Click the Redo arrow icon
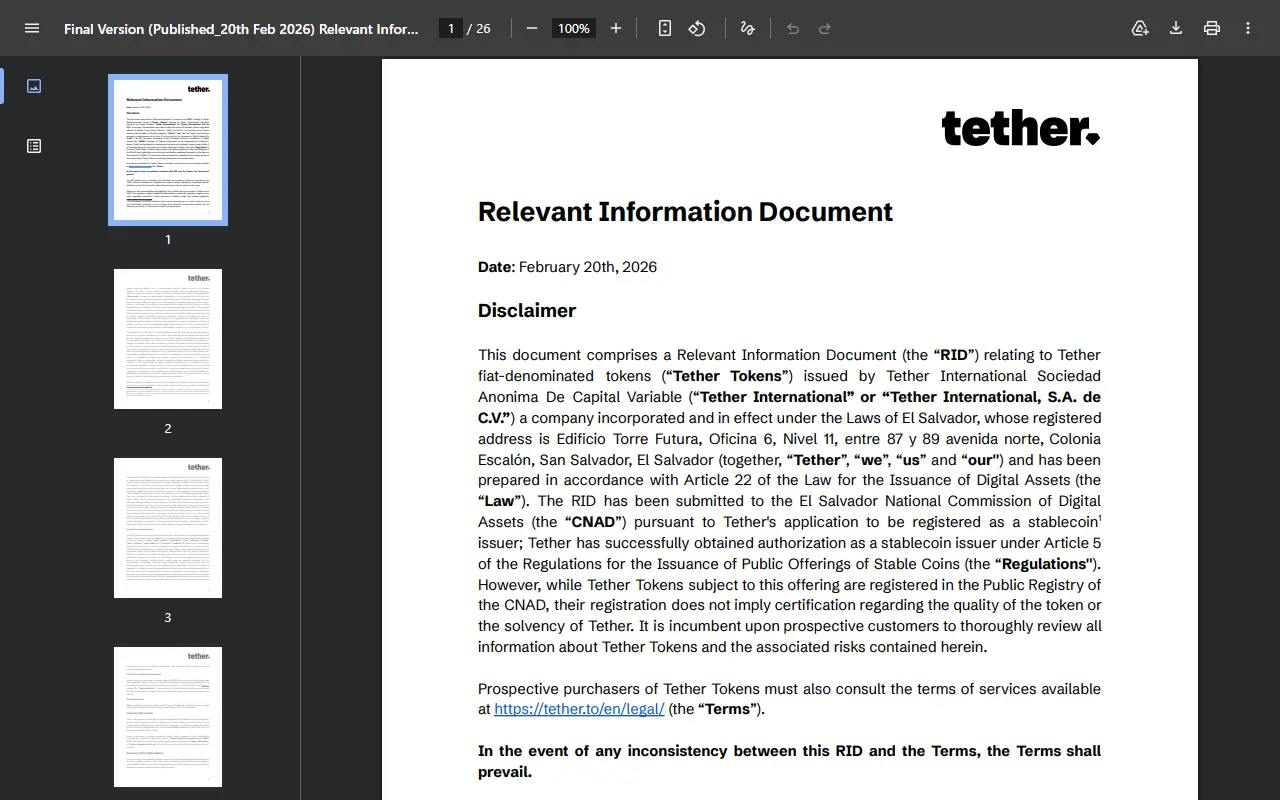The height and width of the screenshot is (800, 1280). click(x=825, y=28)
